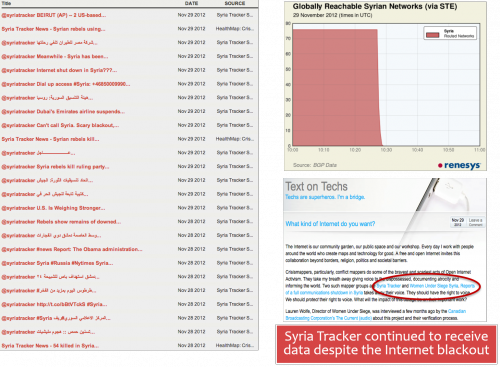
Task: Open the BEIRUT (AP) 2 US-based tweet entry
Action: click(x=54, y=15)
